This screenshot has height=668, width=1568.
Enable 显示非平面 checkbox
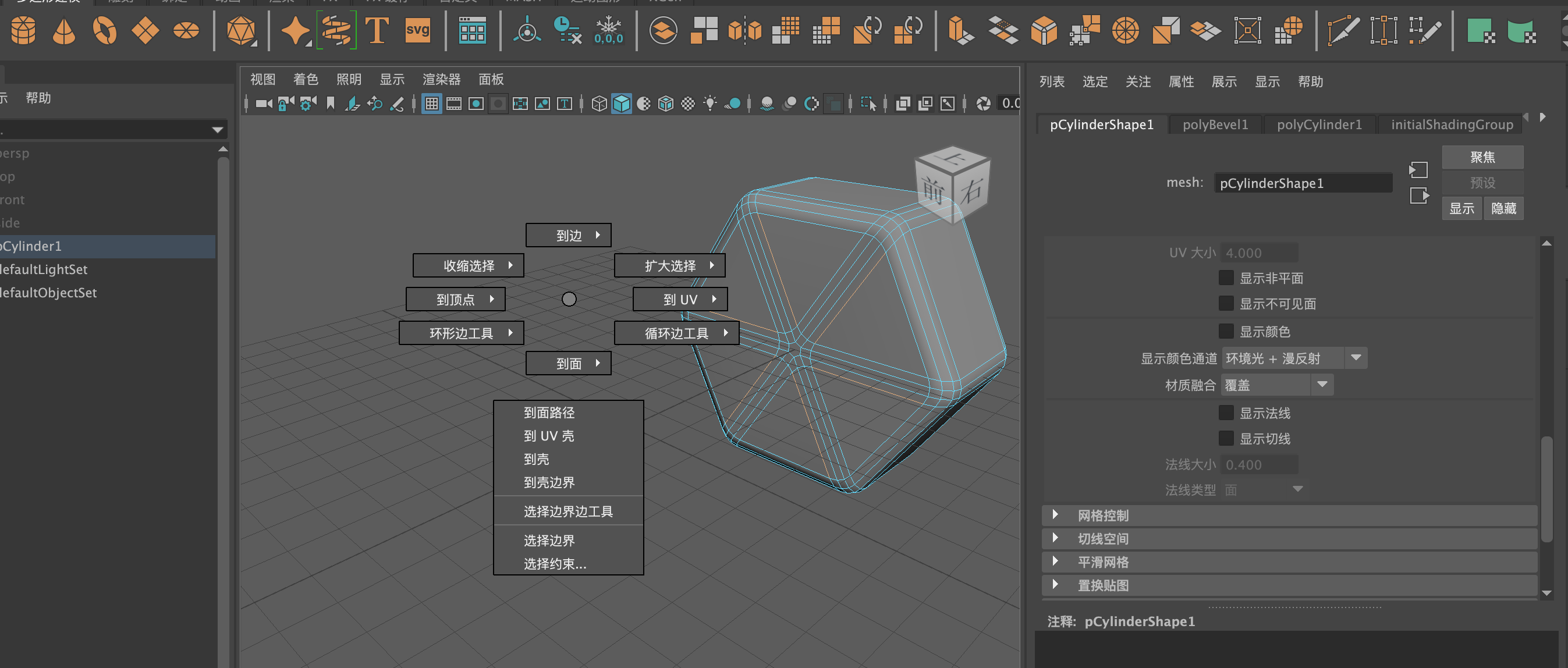(1226, 278)
